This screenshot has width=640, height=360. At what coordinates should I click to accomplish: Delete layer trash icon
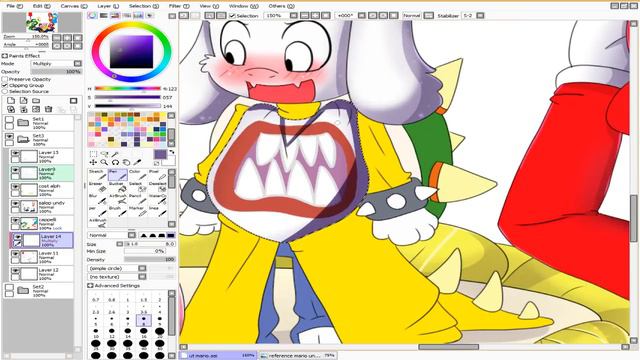49,109
